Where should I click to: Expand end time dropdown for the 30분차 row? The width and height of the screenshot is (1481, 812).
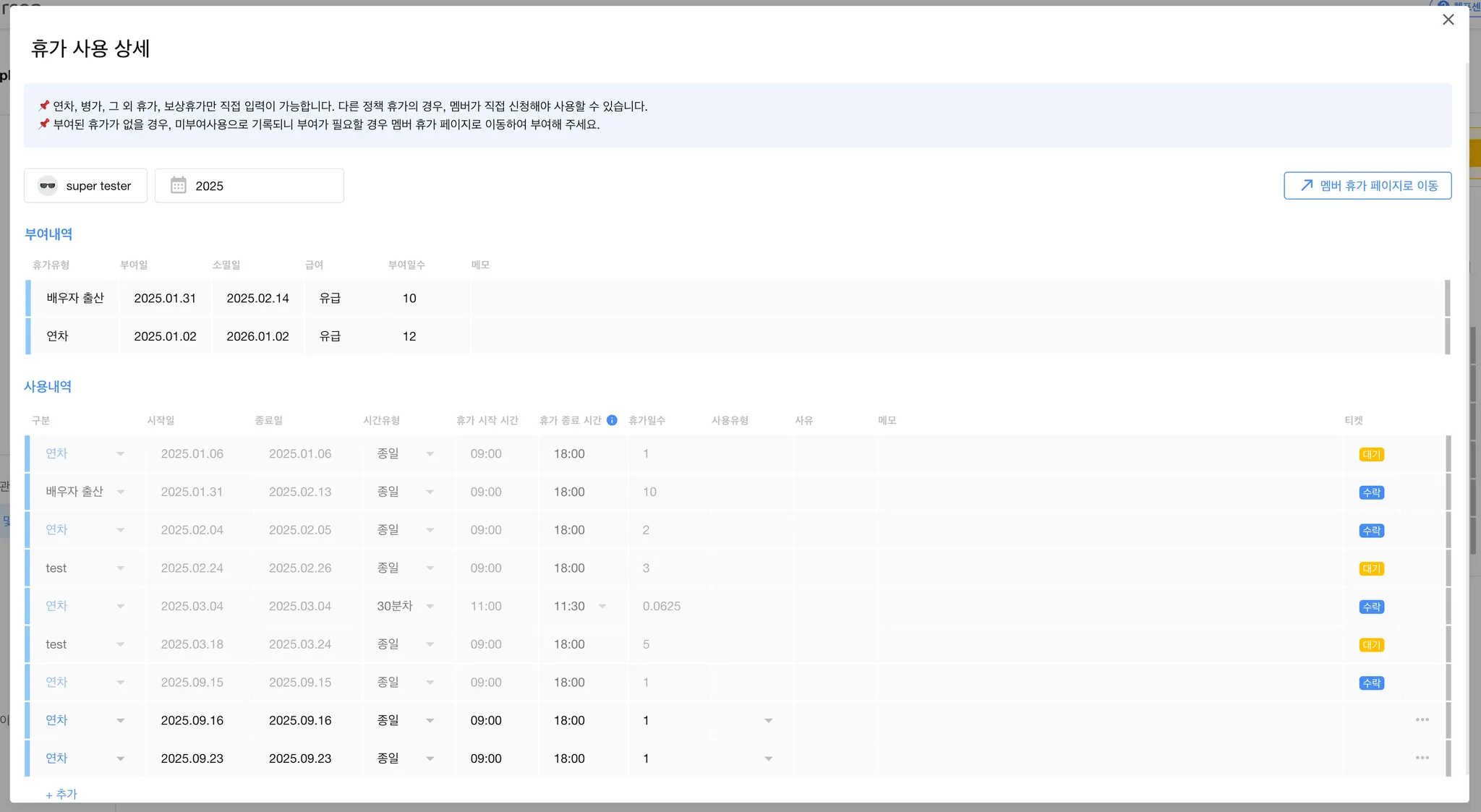[602, 607]
